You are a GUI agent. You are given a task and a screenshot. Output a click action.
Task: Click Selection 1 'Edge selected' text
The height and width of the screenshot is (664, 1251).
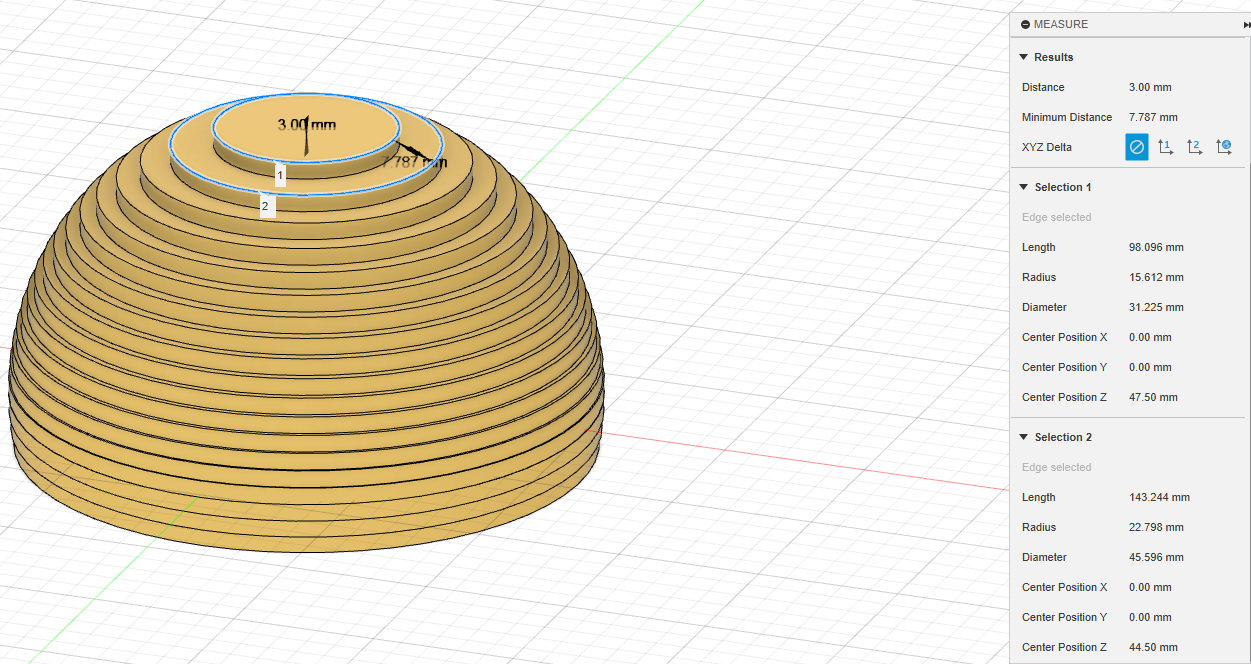(x=1056, y=217)
